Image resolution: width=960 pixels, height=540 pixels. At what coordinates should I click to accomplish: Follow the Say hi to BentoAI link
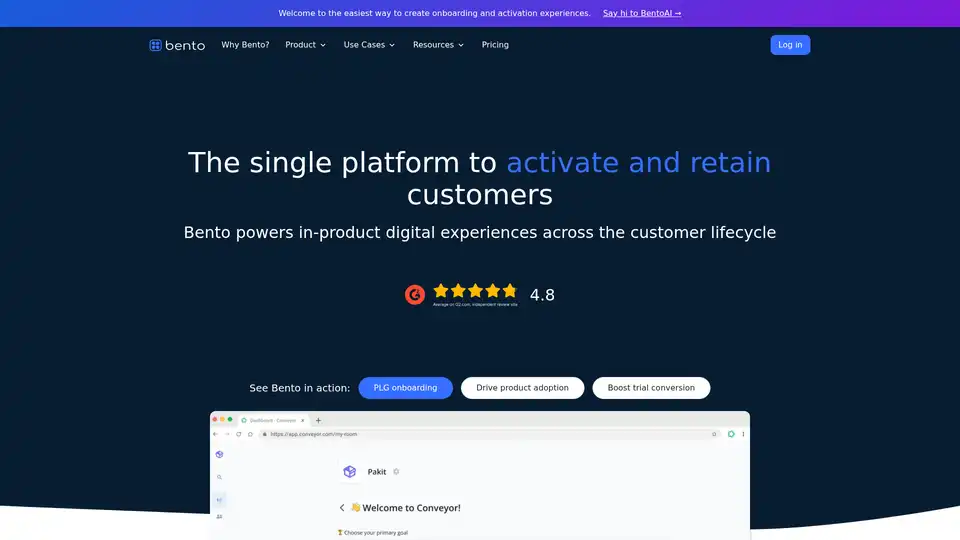point(642,14)
